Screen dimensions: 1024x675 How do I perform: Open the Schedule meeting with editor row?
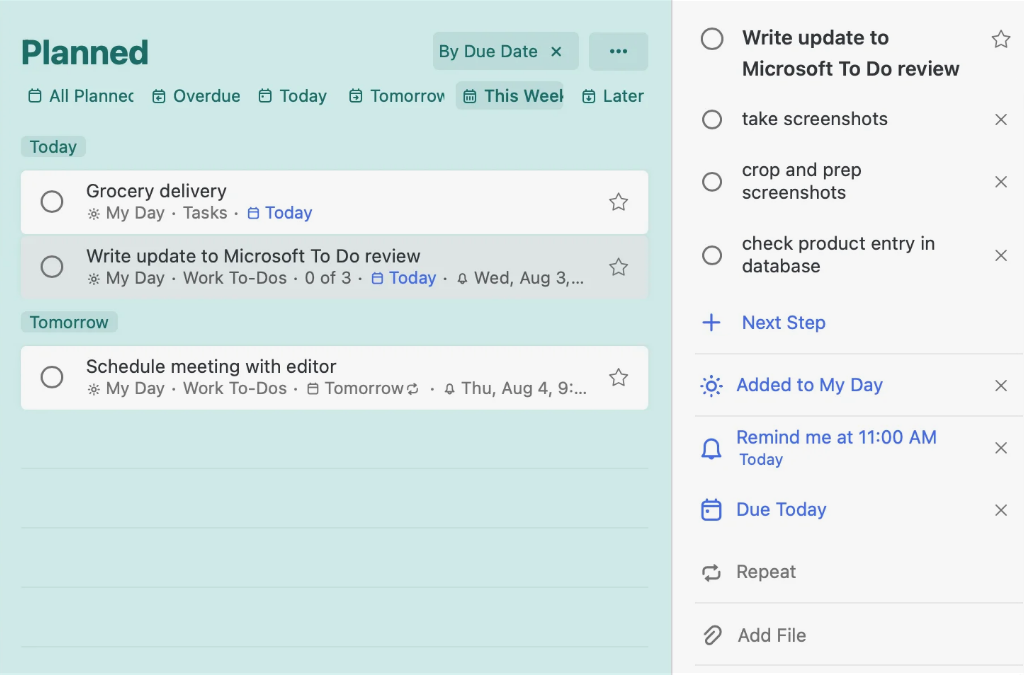coord(334,378)
